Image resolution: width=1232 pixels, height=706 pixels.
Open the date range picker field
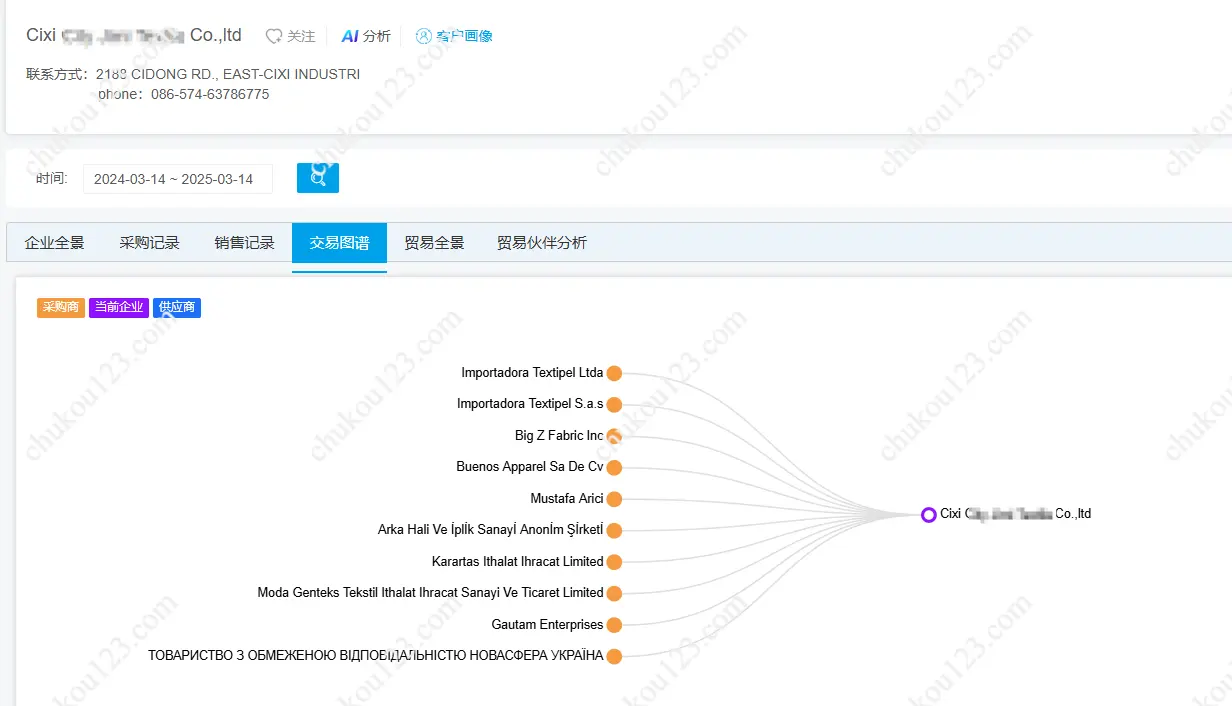[177, 179]
